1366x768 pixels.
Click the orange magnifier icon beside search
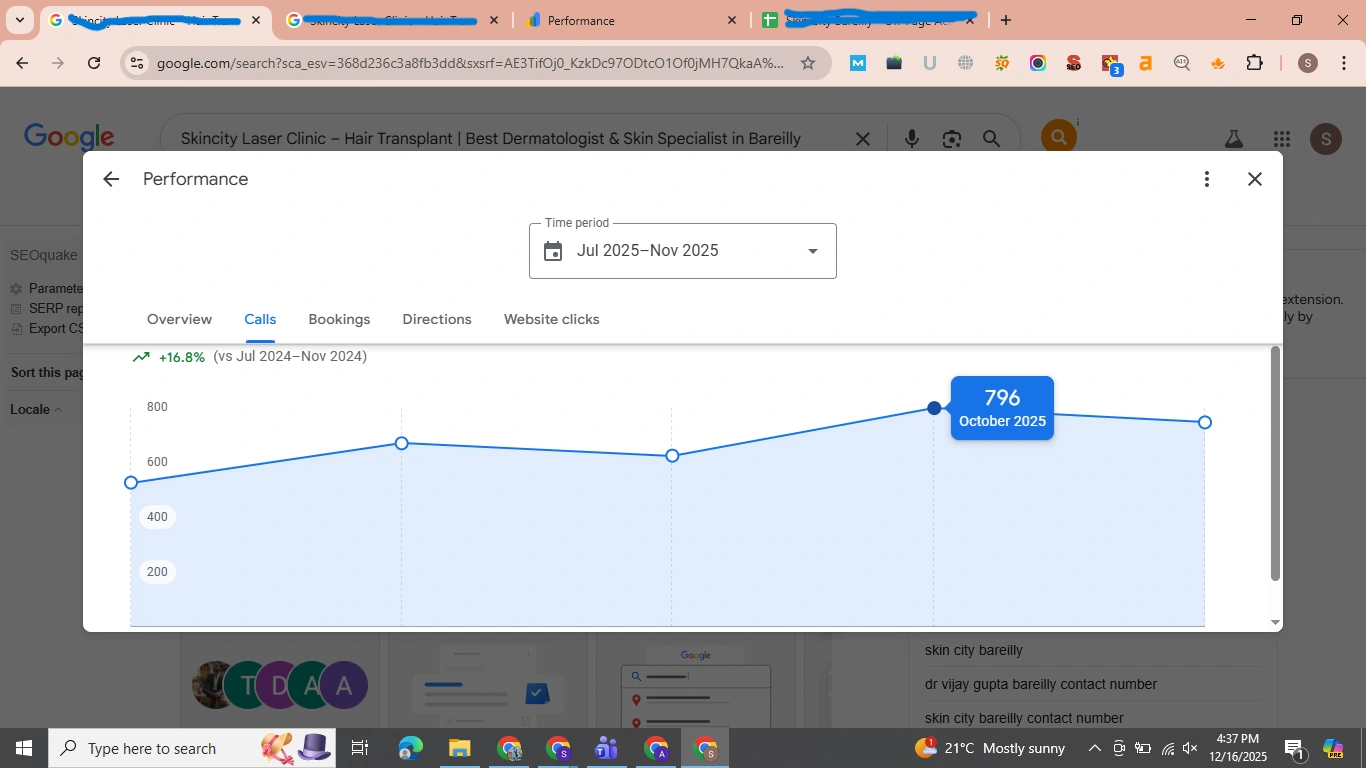tap(1059, 137)
